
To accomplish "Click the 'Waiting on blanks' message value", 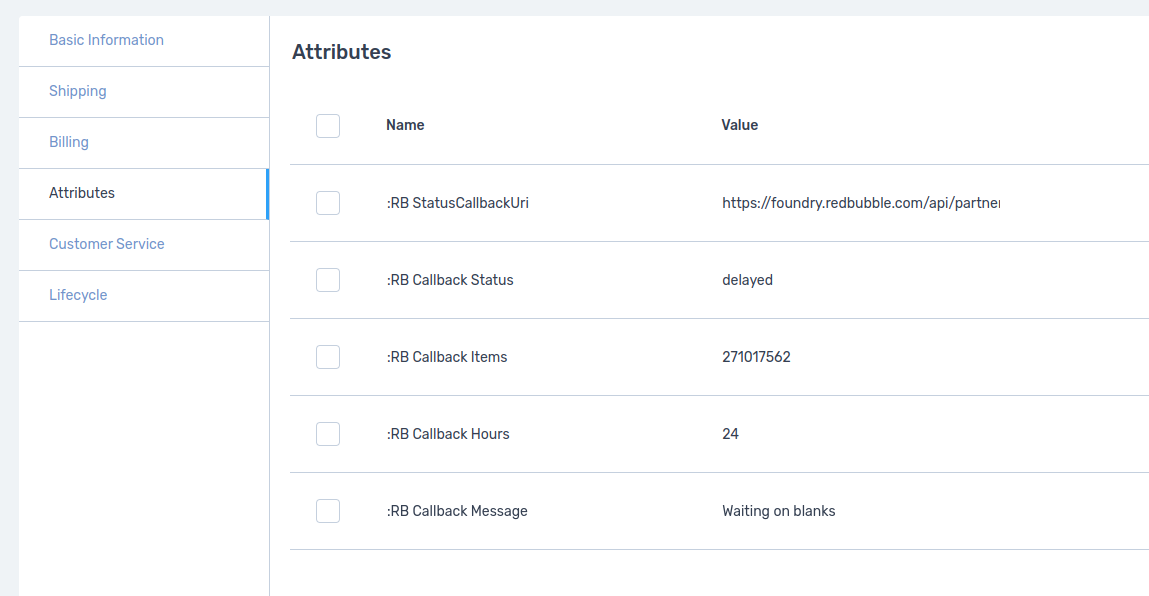I will click(x=778, y=511).
